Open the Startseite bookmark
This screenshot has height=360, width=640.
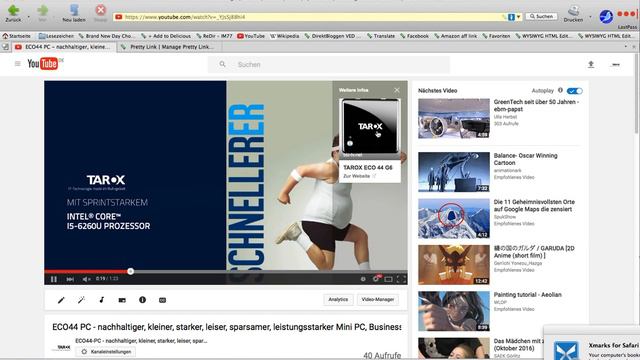pyautogui.click(x=16, y=36)
